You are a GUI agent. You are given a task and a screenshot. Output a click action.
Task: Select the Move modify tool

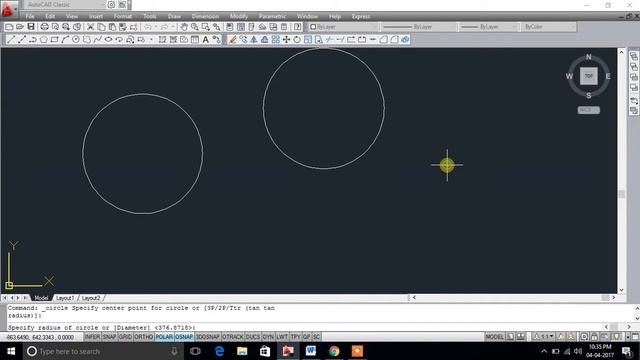(286, 40)
